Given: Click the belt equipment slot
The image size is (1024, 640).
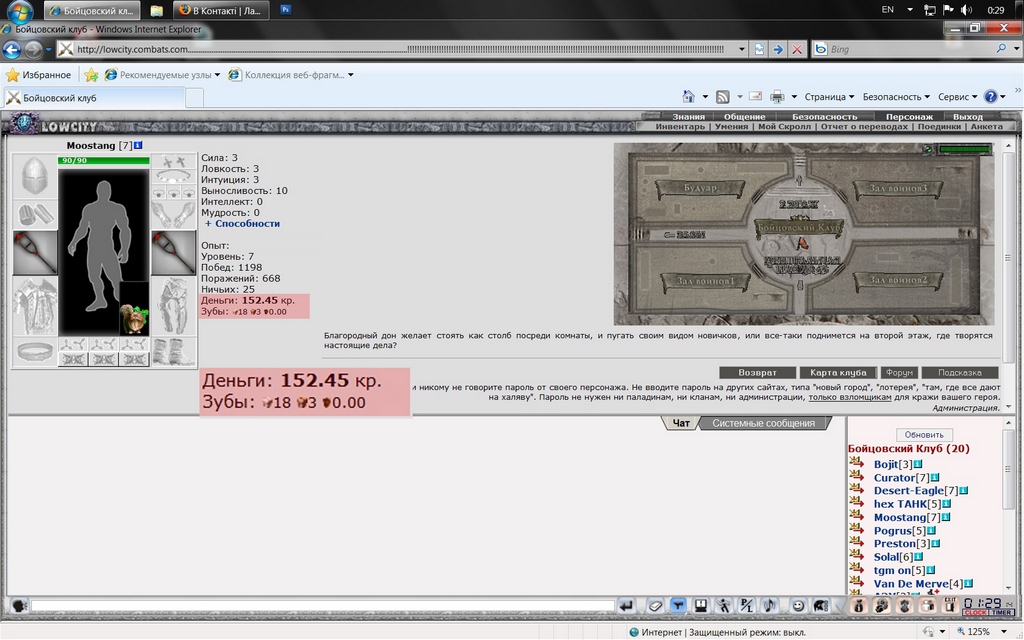Looking at the screenshot, I should (35, 352).
